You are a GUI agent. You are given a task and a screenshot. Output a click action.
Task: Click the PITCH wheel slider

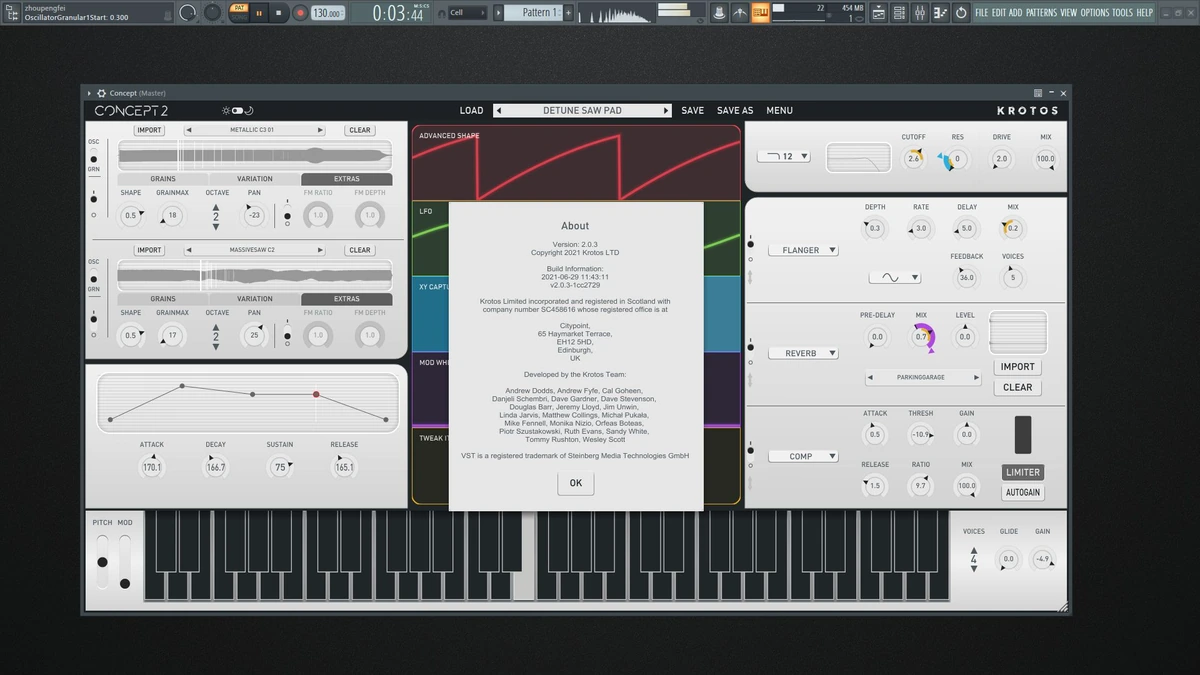tap(102, 563)
